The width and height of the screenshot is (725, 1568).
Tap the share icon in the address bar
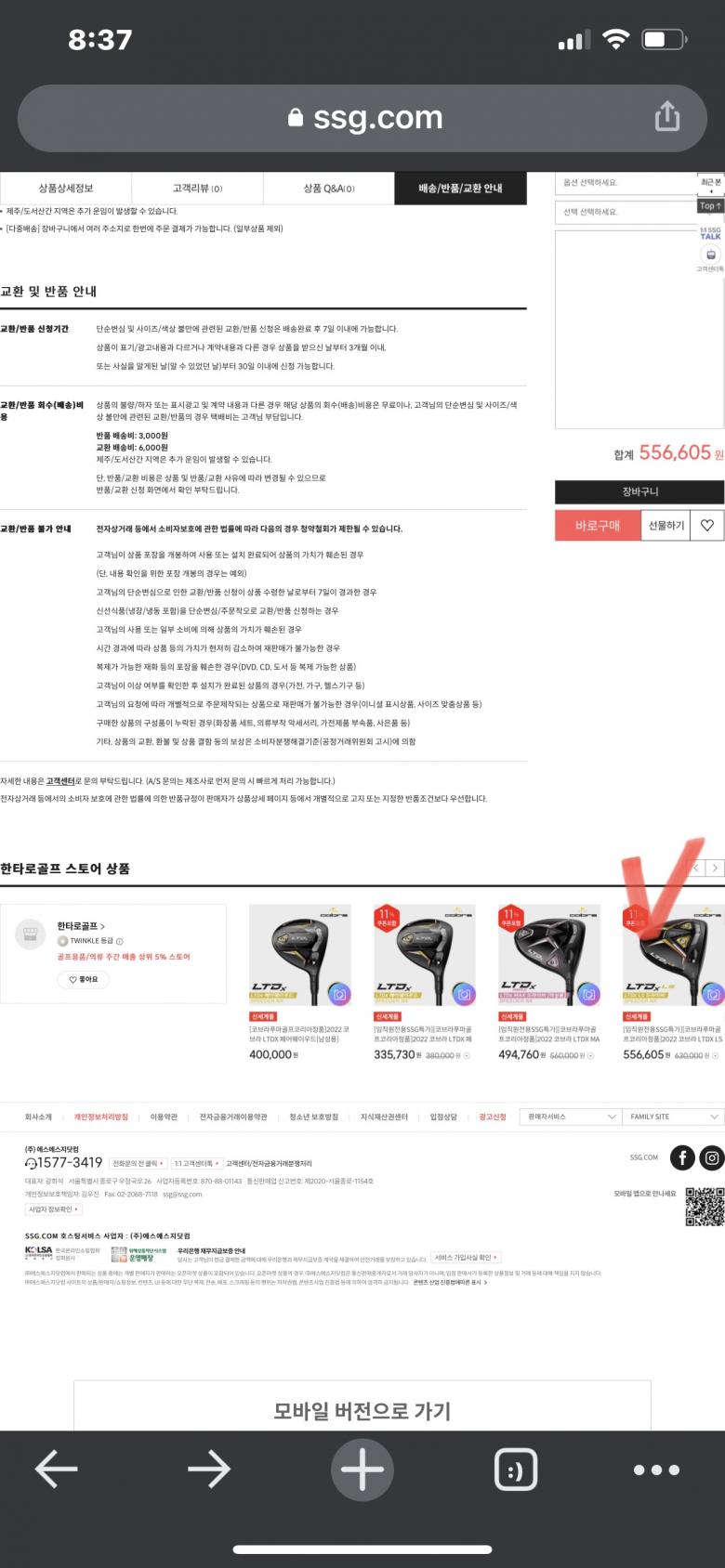click(666, 117)
